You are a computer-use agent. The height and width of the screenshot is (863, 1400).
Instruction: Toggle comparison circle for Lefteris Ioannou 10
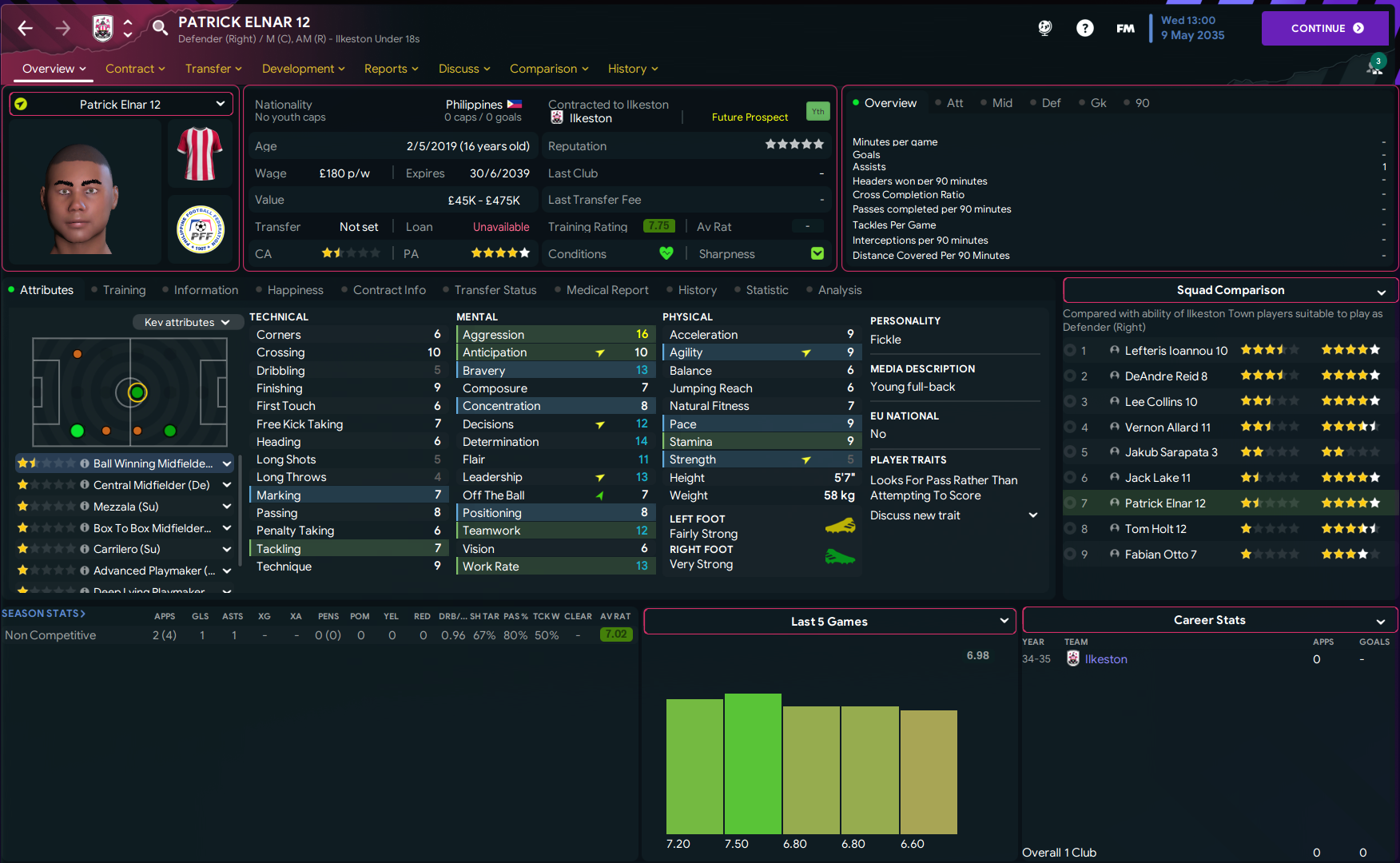pos(1070,350)
